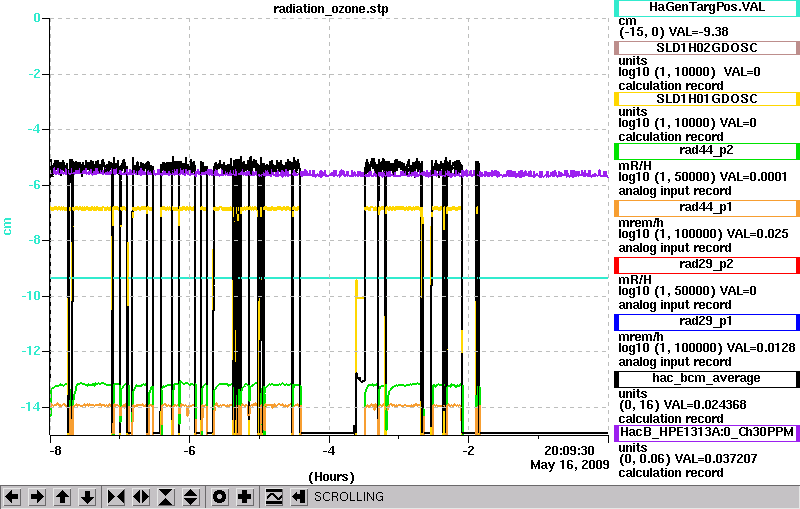Click the waveform graph-mode toolbar icon

(x=274, y=497)
